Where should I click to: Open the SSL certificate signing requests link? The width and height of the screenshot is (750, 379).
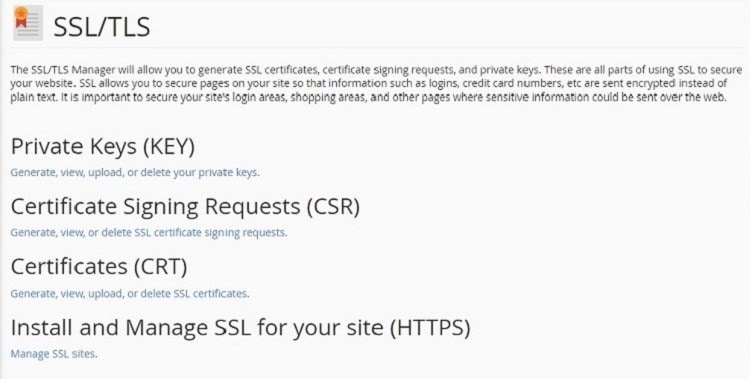click(149, 233)
